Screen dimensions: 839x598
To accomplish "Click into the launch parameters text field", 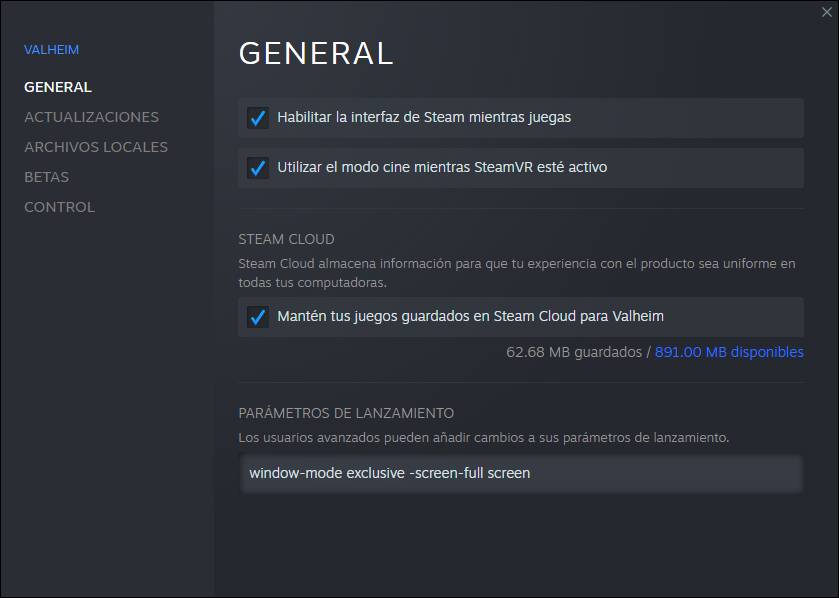I will 521,473.
